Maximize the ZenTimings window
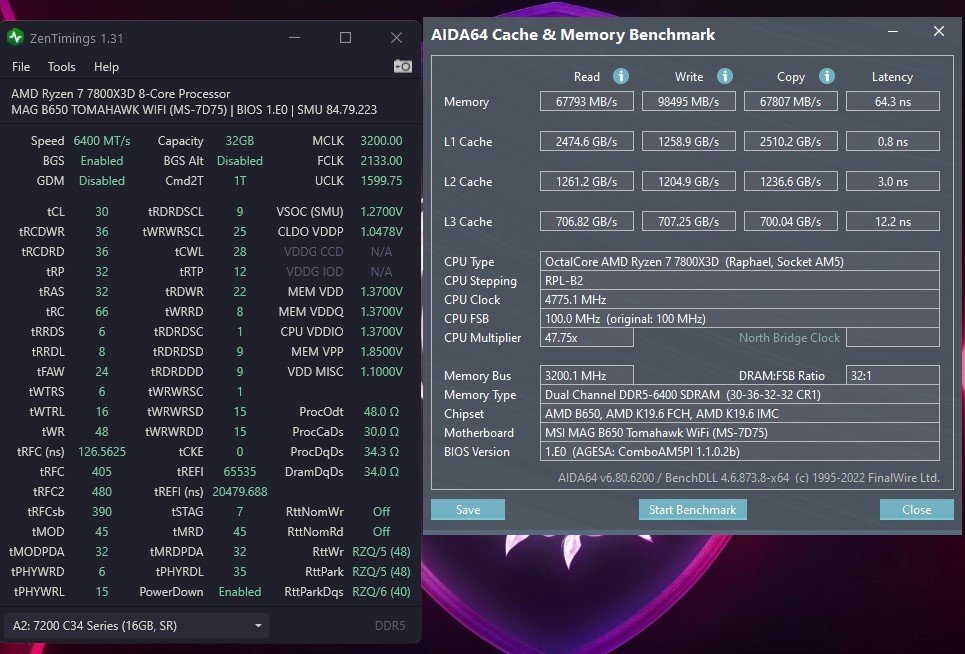The width and height of the screenshot is (965, 654). [x=345, y=38]
